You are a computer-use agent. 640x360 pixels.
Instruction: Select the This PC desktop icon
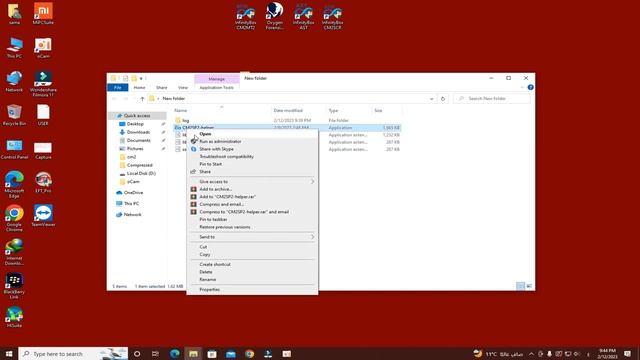click(x=14, y=48)
